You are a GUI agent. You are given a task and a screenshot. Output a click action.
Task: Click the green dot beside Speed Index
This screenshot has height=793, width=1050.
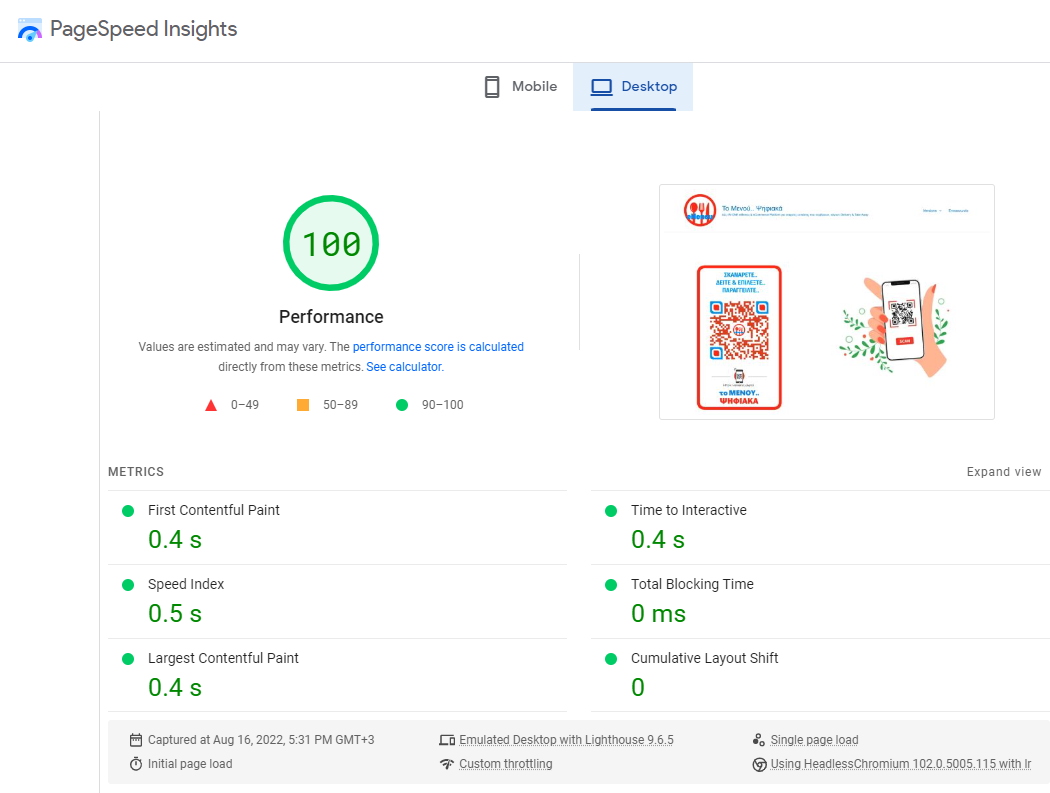[x=128, y=585]
